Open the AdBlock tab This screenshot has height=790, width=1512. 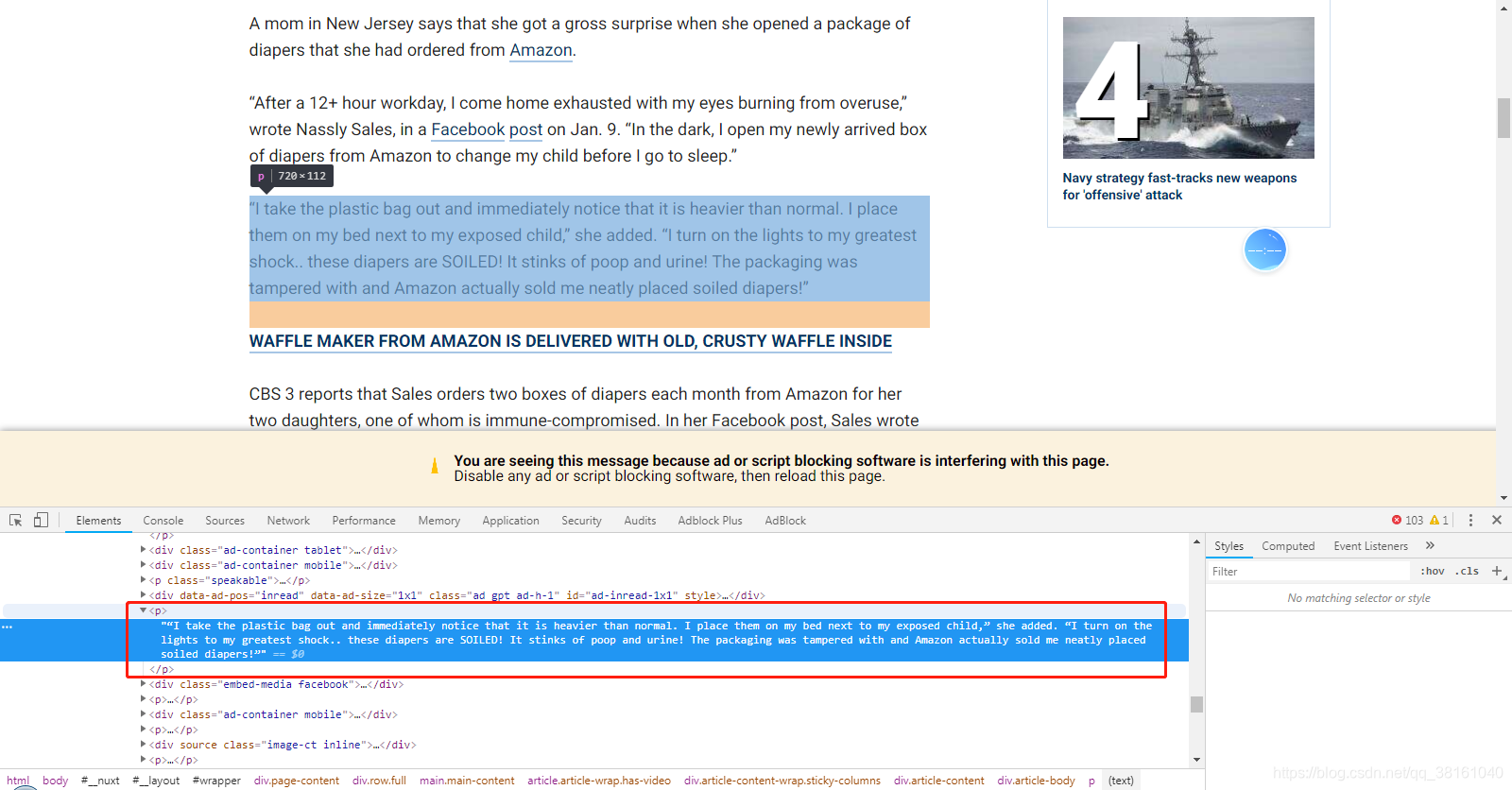point(785,521)
